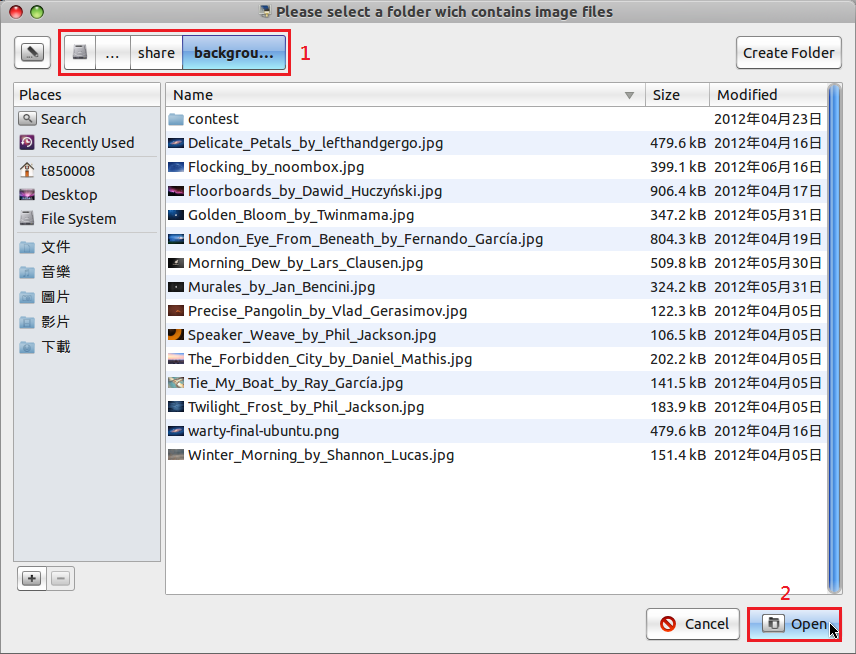Select the 'backgrou...' path breadcrumb
Screen dimensions: 856x654
[233, 53]
